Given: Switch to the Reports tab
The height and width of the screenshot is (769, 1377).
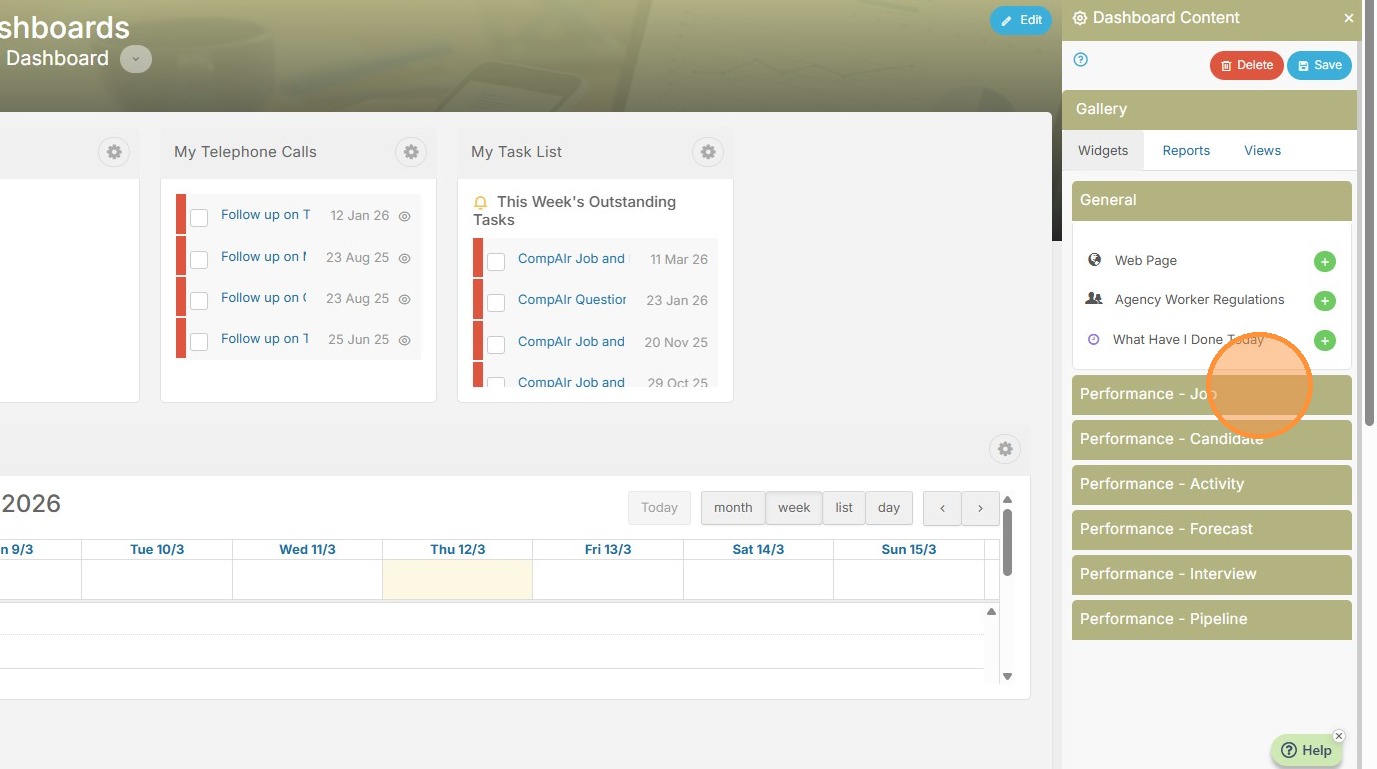Looking at the screenshot, I should pos(1186,151).
